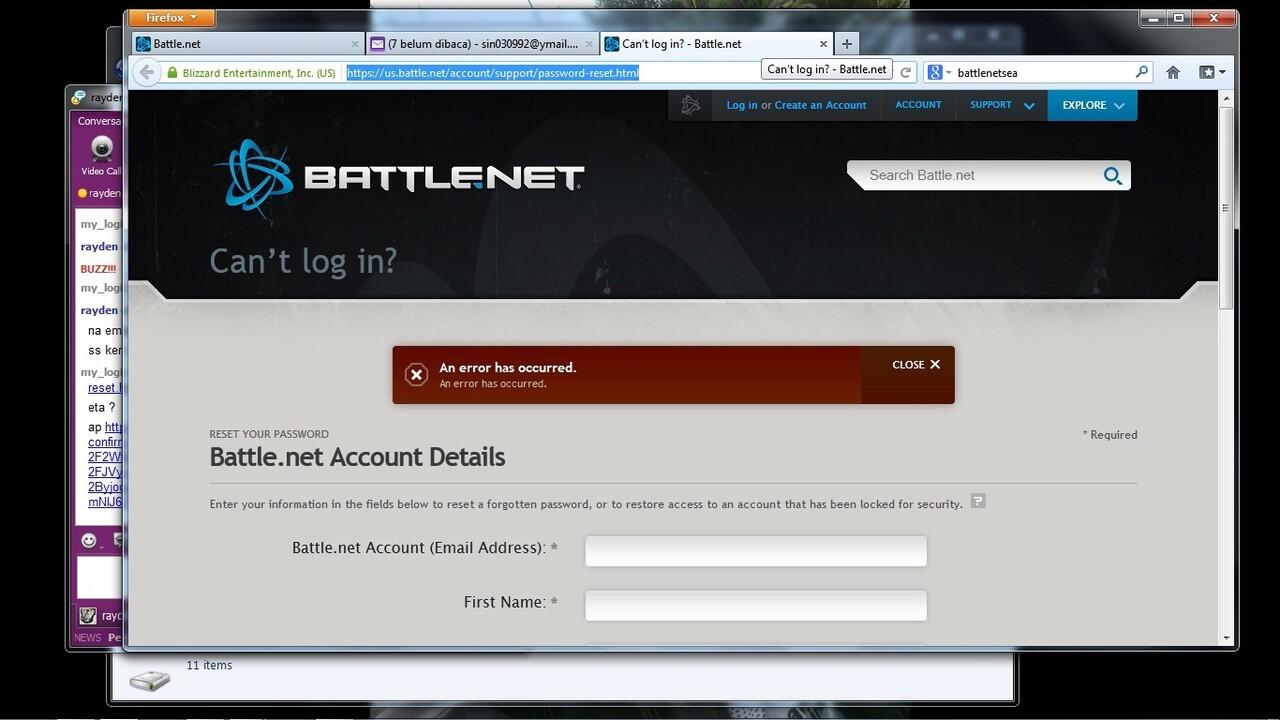Click the large Battle.net logo
The height and width of the screenshot is (720, 1280).
coord(399,178)
